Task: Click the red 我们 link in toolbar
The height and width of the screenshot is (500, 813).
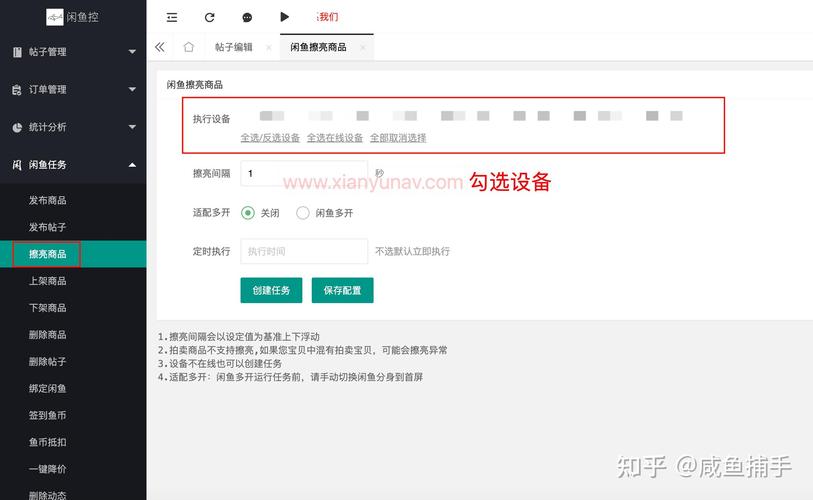Action: 328,17
